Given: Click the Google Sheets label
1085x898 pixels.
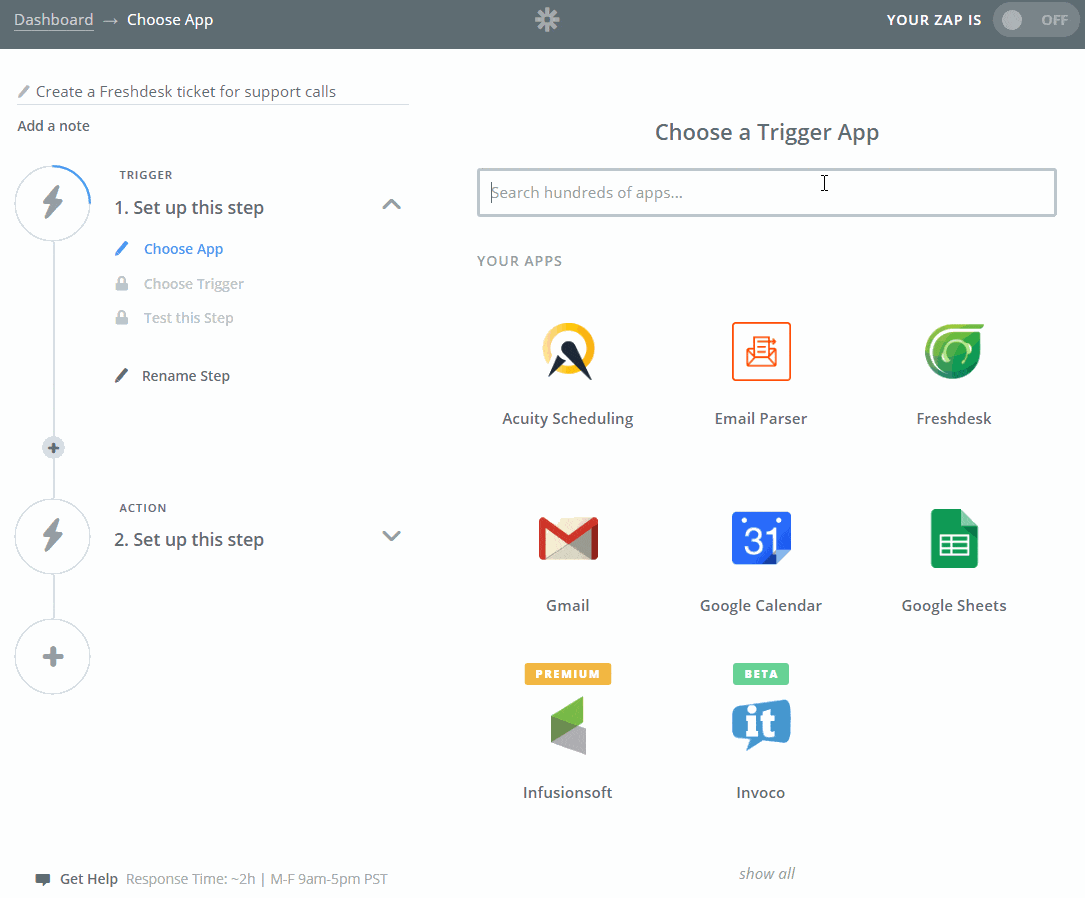Looking at the screenshot, I should click(954, 605).
